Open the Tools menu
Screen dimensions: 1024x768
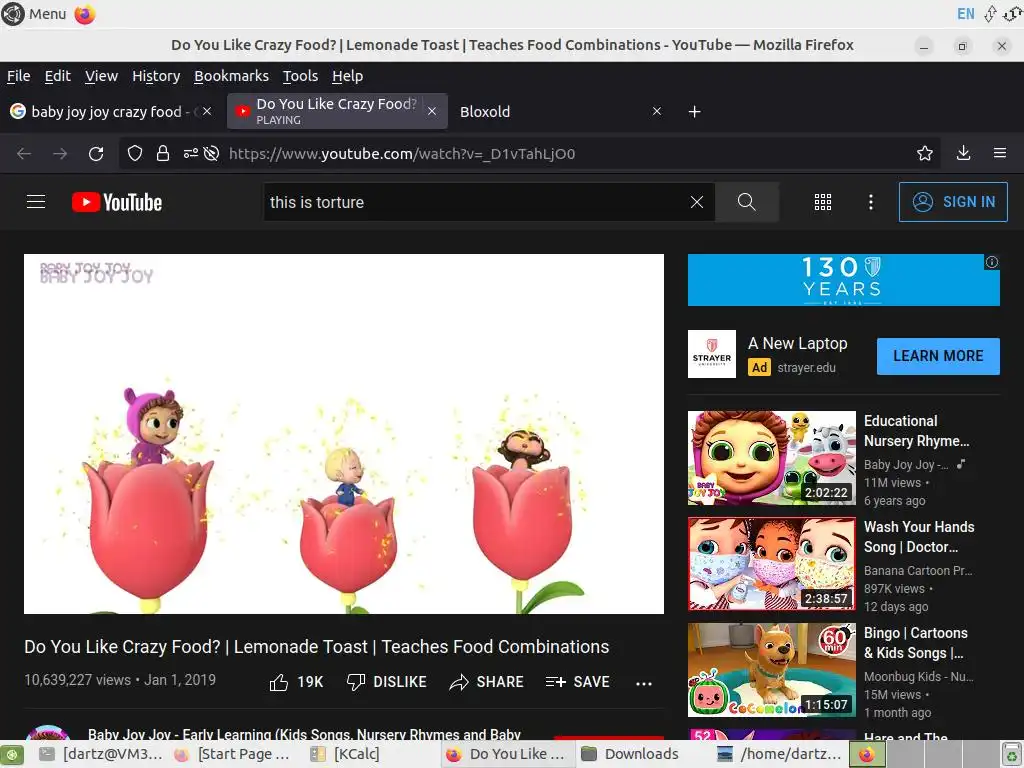pos(300,76)
